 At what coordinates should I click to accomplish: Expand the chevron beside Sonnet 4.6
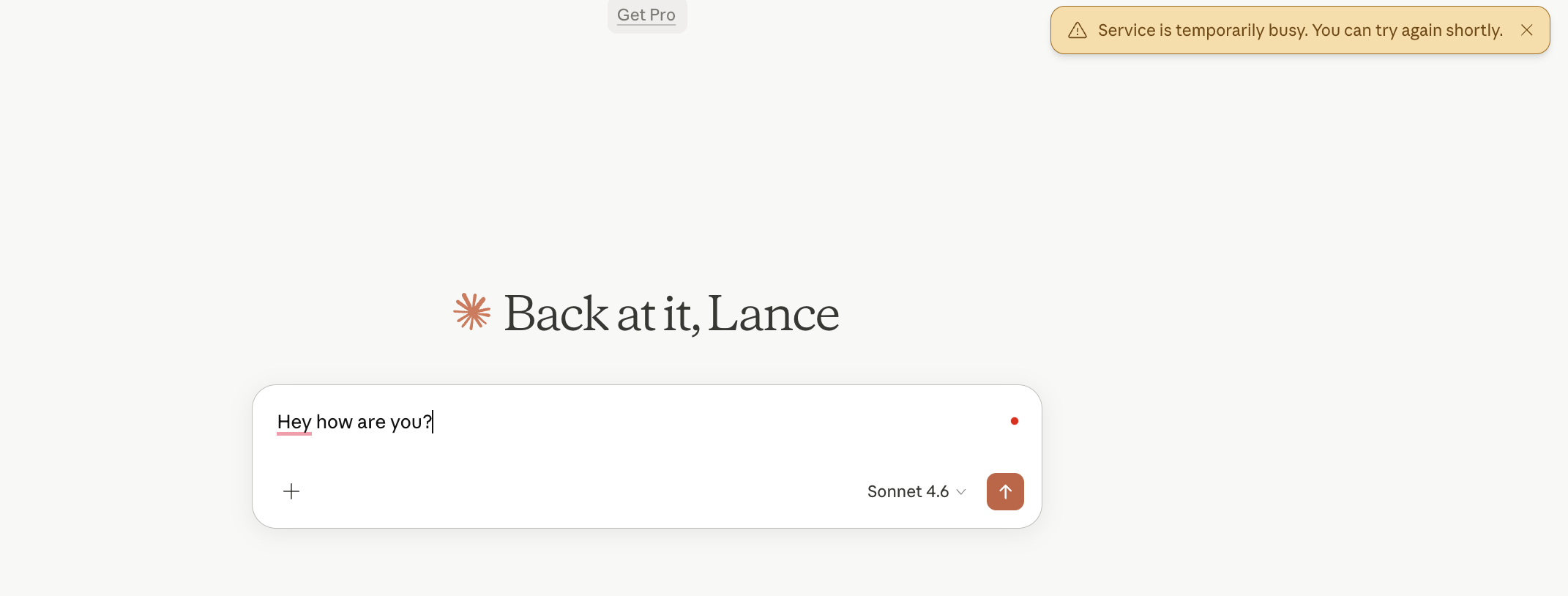pyautogui.click(x=961, y=492)
